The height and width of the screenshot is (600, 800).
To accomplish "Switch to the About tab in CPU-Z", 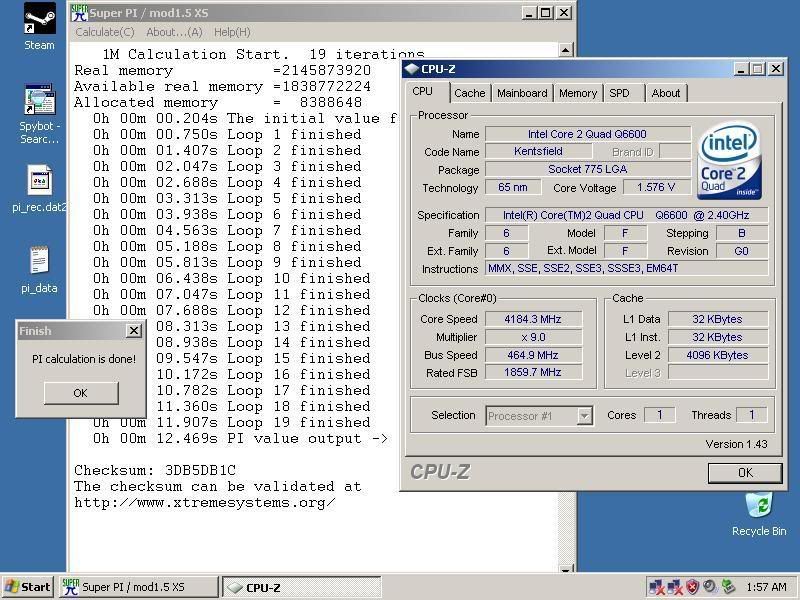I will (x=666, y=93).
